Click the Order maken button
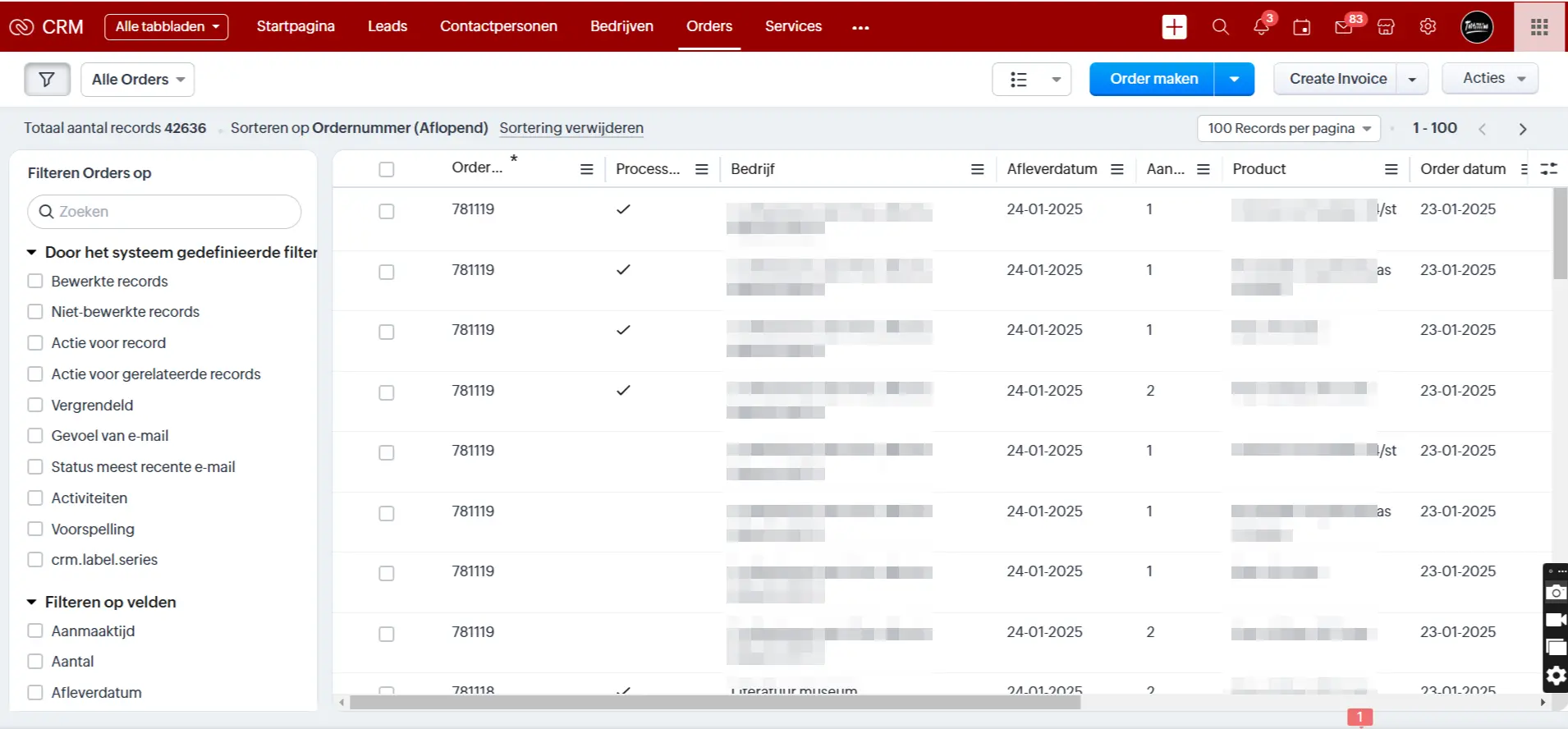 coord(1153,79)
